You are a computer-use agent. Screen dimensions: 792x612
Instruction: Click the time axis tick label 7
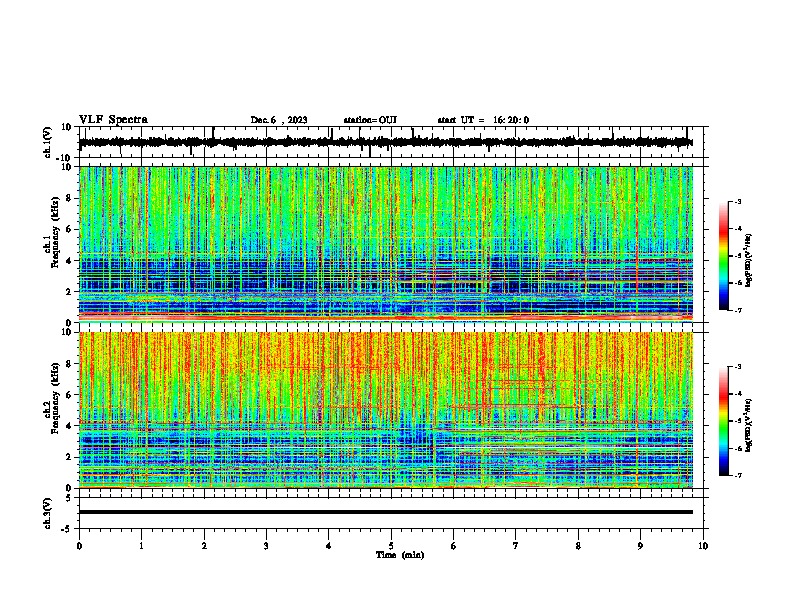tap(516, 546)
